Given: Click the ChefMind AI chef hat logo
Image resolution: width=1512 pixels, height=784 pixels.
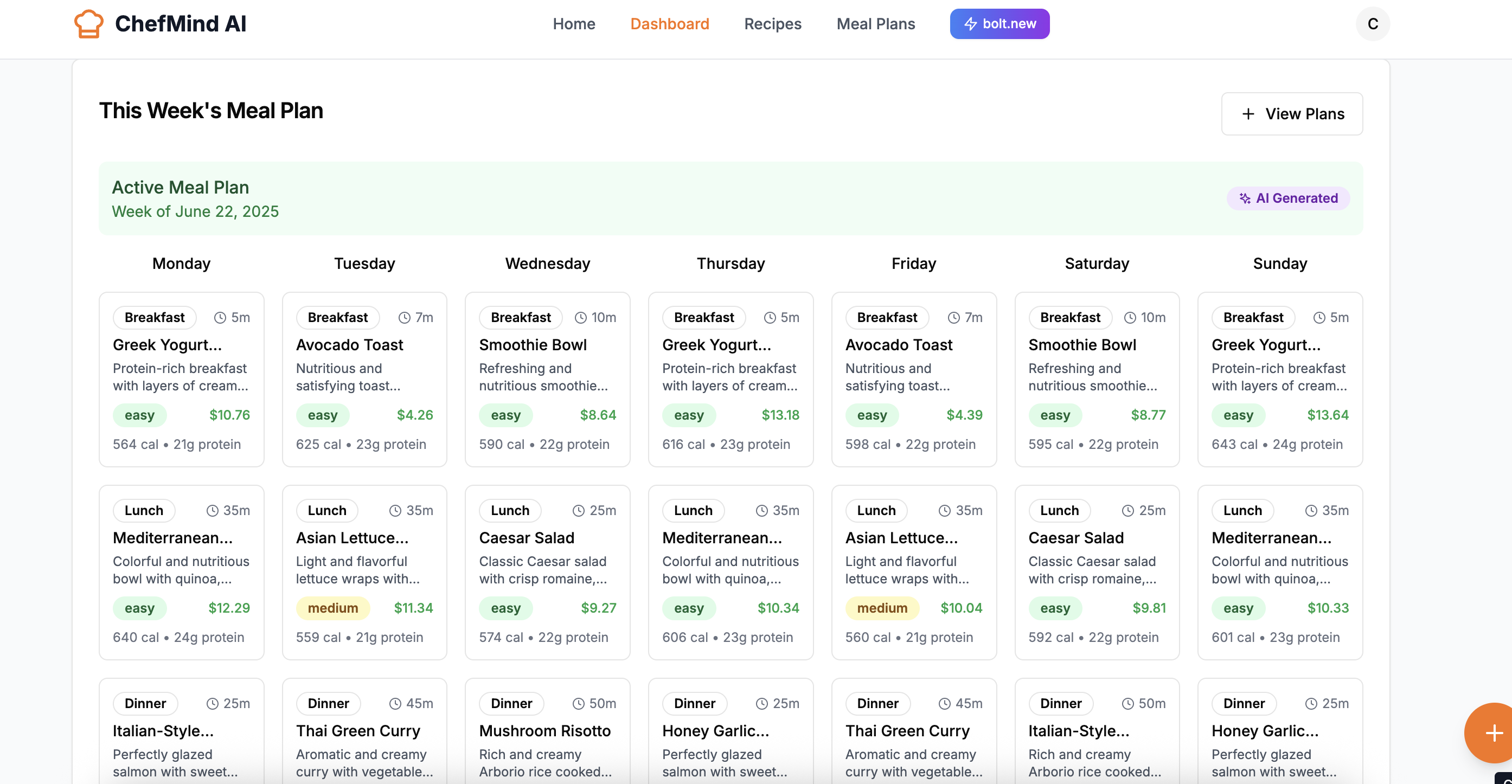Looking at the screenshot, I should click(x=88, y=24).
